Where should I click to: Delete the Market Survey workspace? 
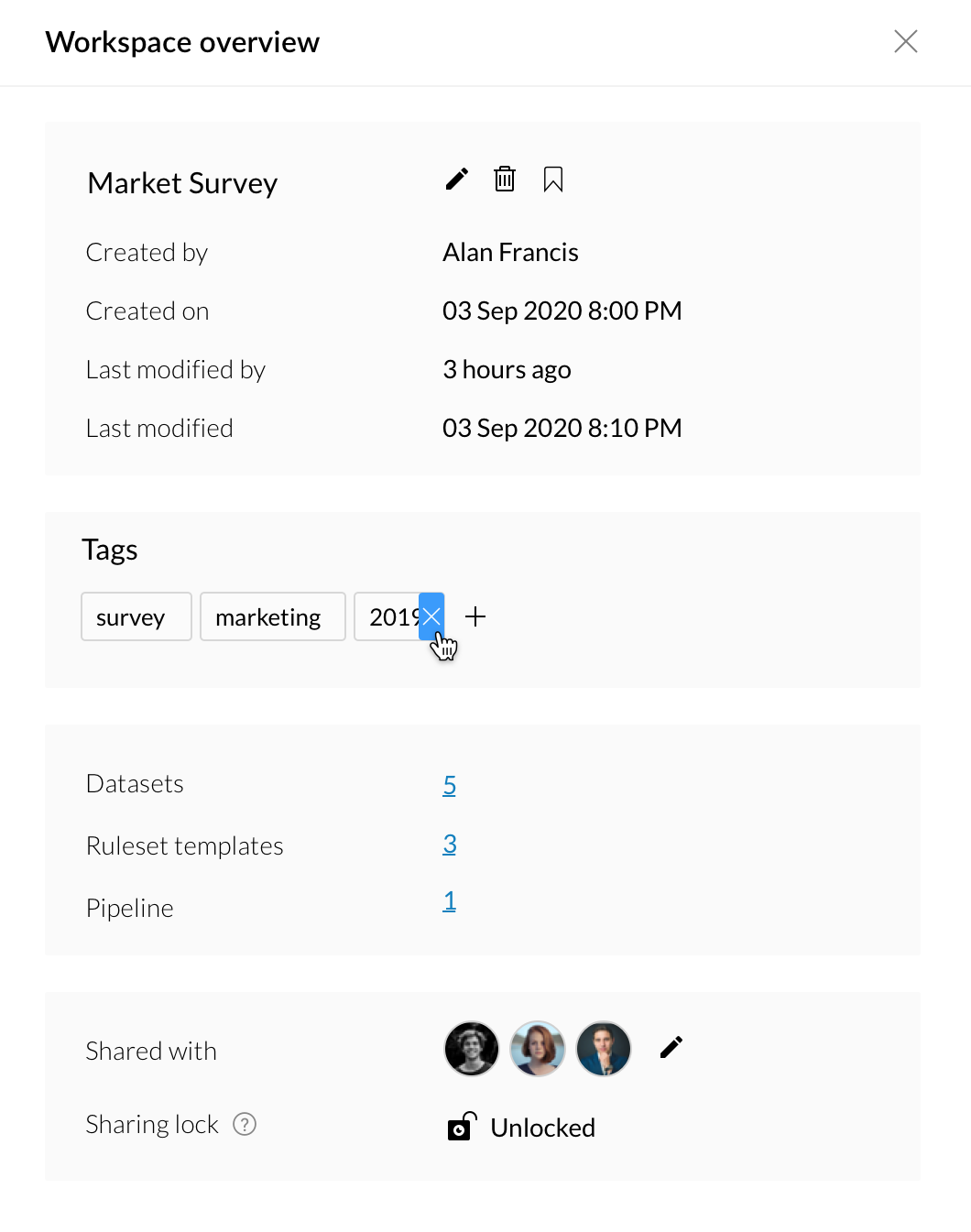tap(505, 179)
